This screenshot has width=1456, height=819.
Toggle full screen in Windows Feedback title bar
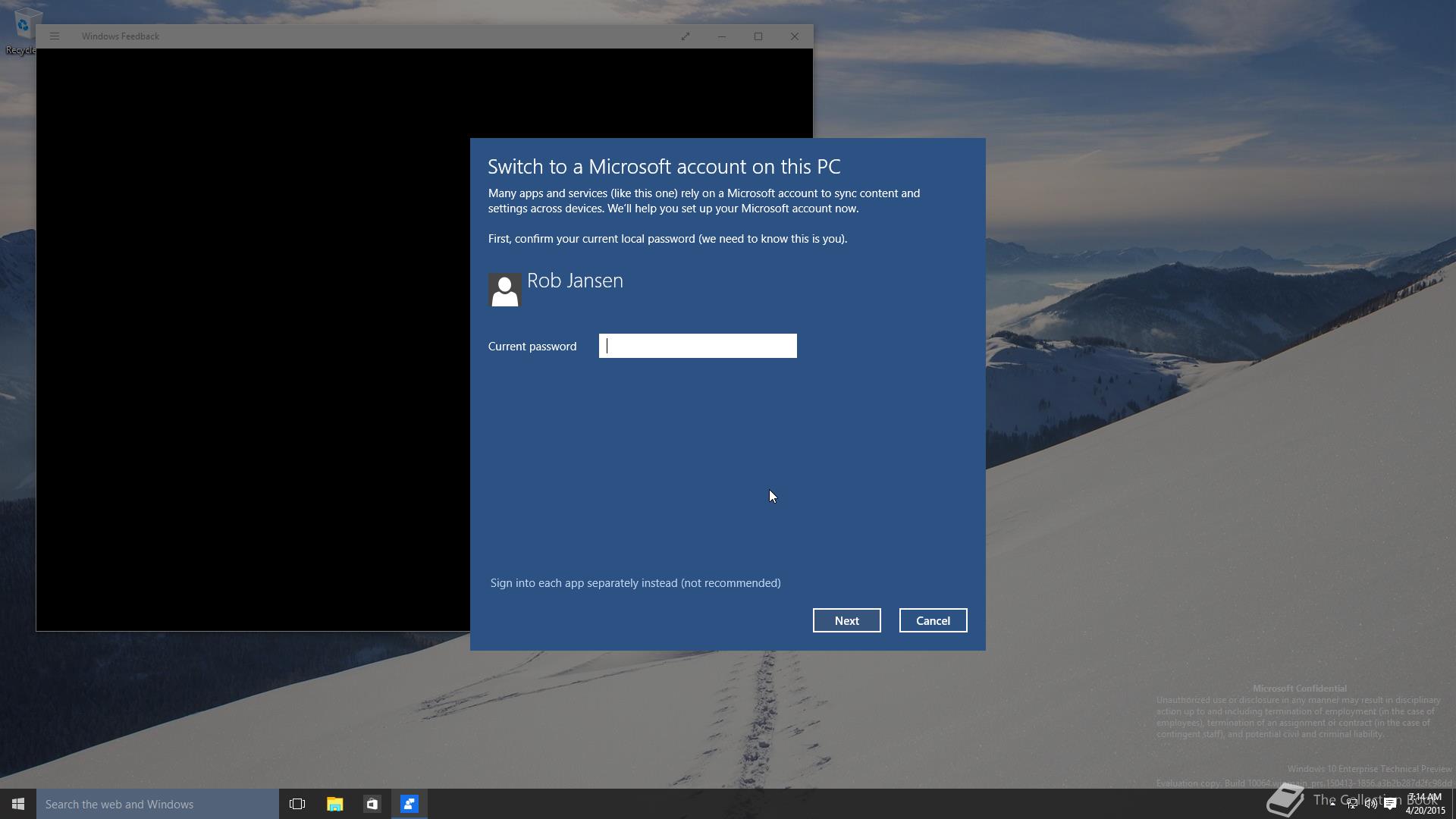pos(686,36)
